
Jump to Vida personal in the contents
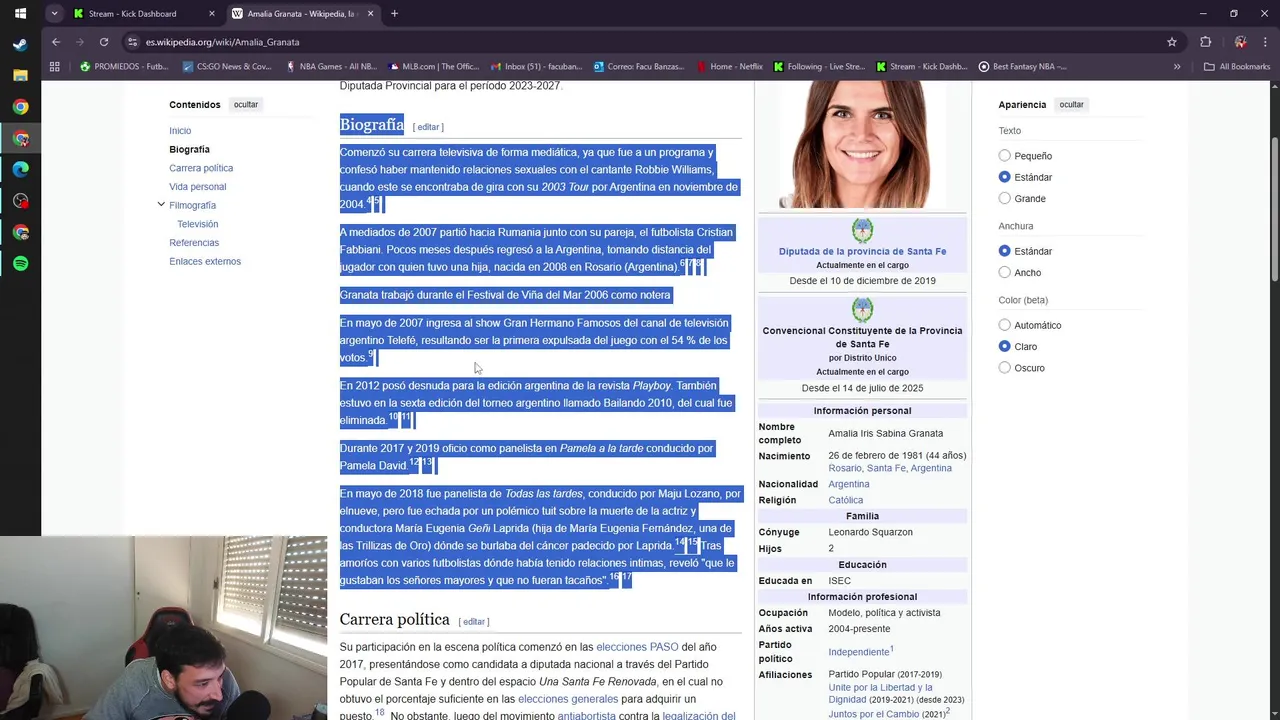click(x=198, y=187)
